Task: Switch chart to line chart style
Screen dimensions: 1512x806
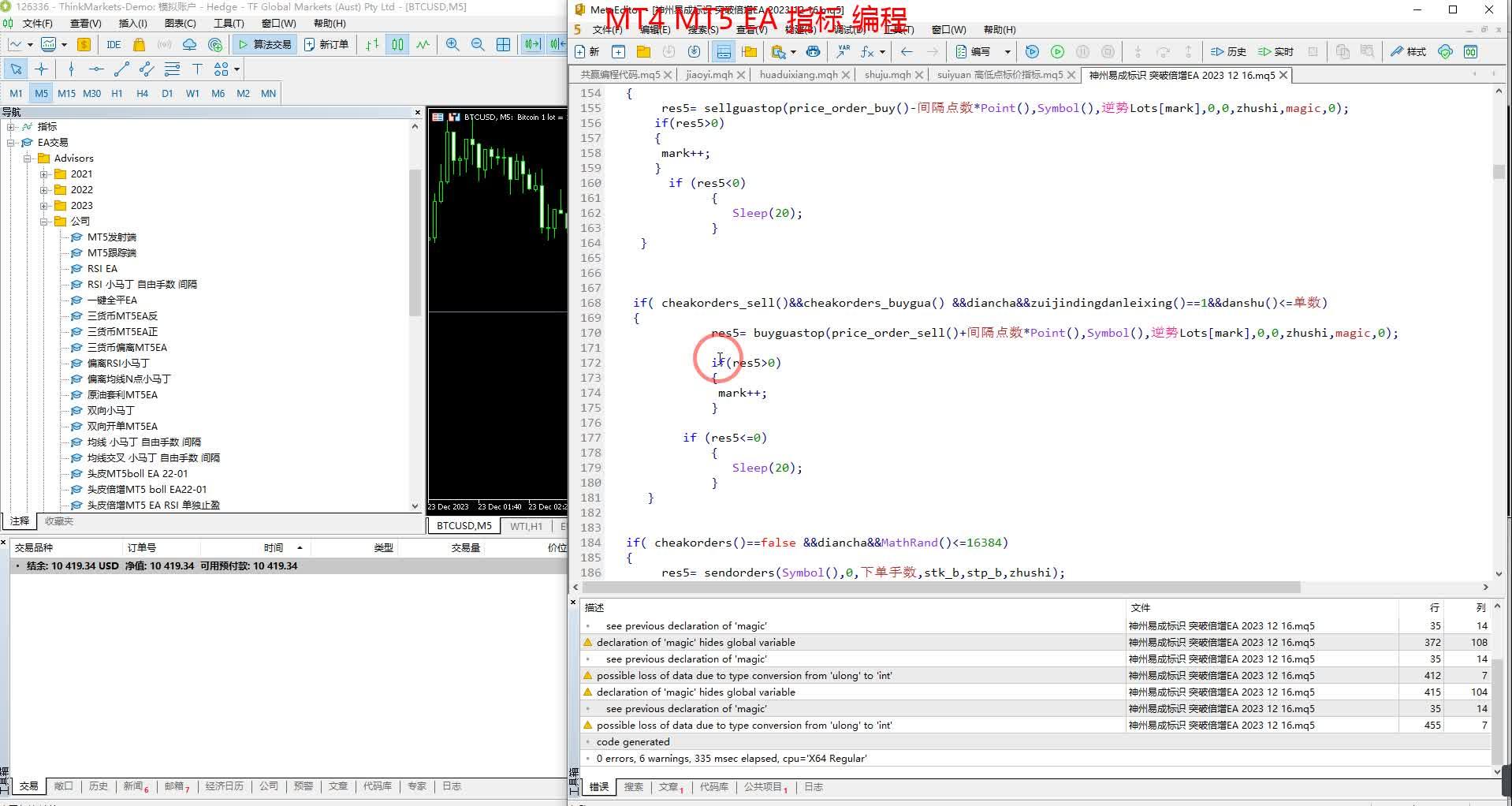Action: [423, 44]
